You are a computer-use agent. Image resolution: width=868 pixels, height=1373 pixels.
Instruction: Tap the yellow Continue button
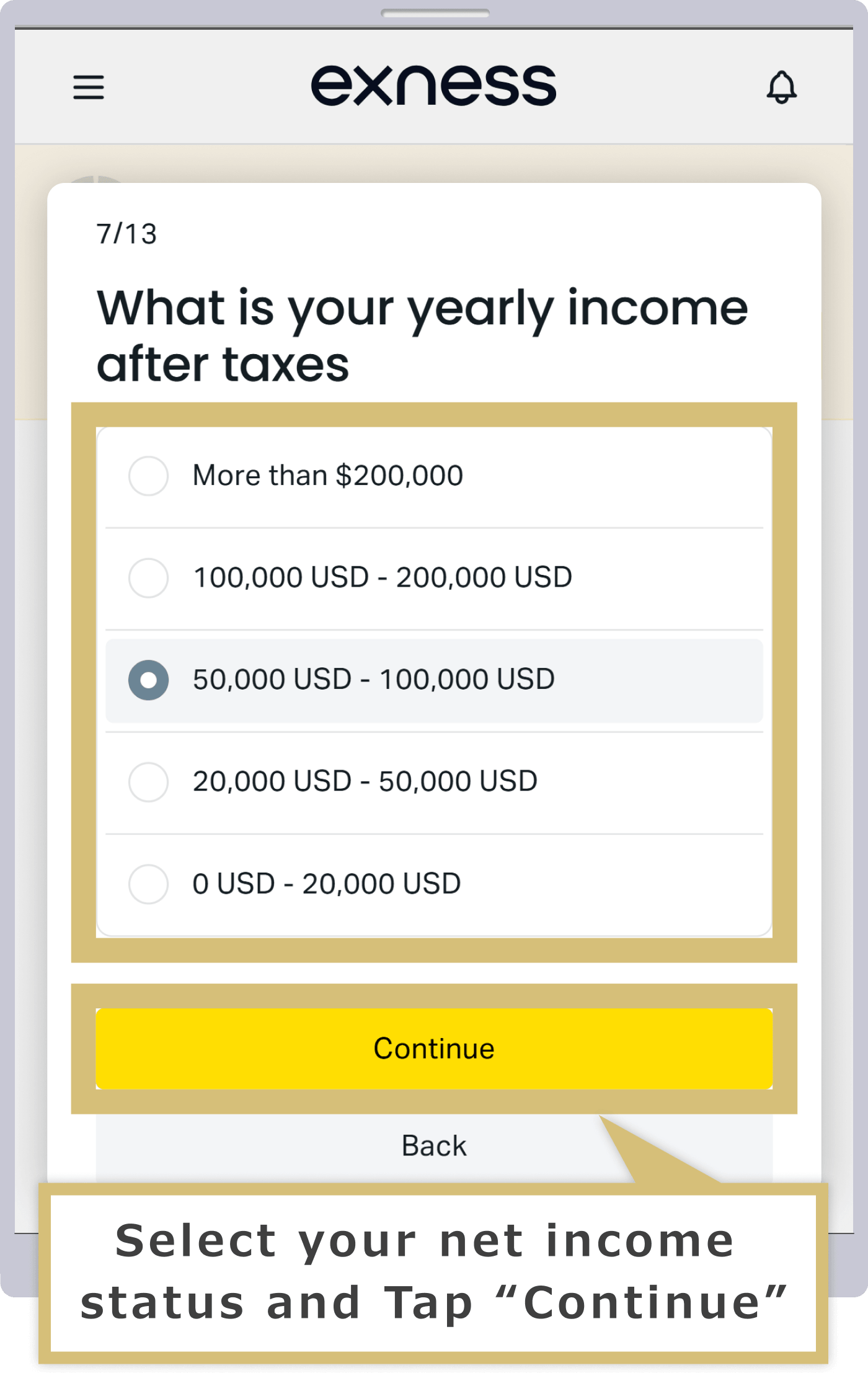(x=434, y=1049)
